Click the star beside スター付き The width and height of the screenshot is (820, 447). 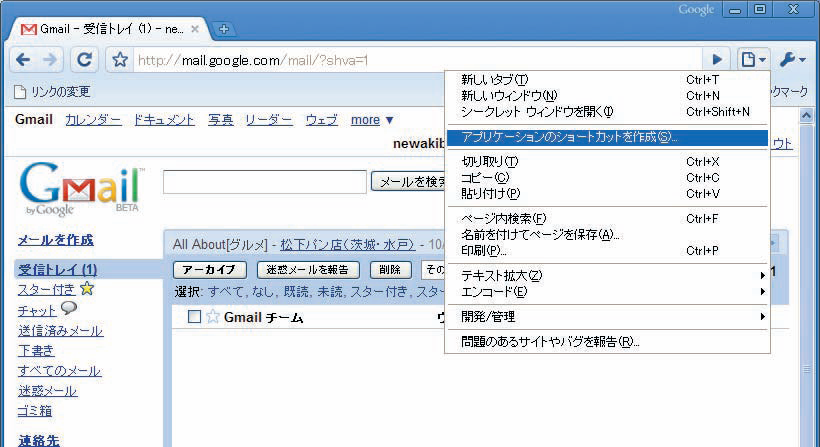click(x=87, y=288)
